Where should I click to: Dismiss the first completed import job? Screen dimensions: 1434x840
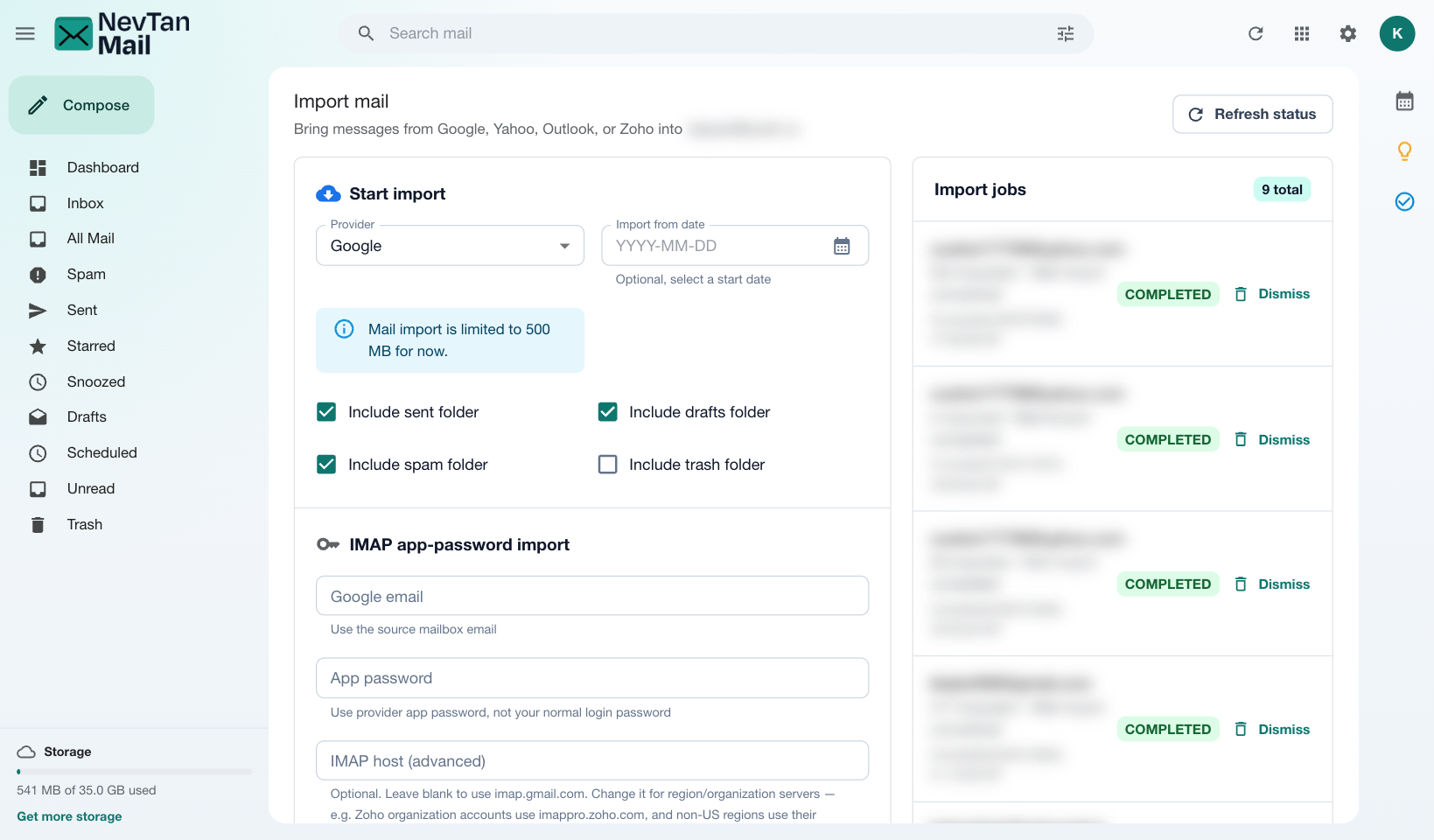click(x=1271, y=294)
